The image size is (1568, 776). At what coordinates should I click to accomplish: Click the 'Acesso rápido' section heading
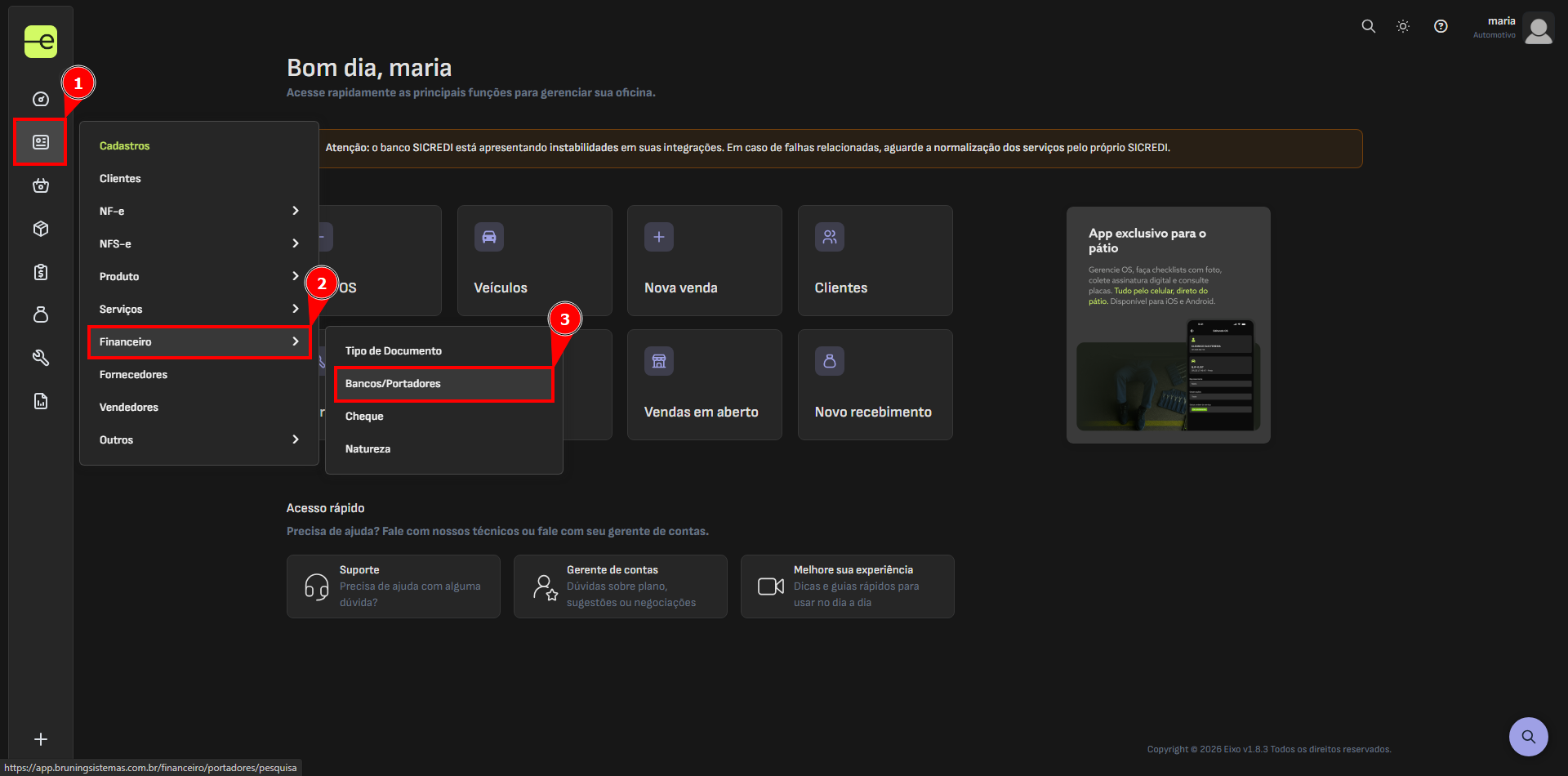point(325,508)
